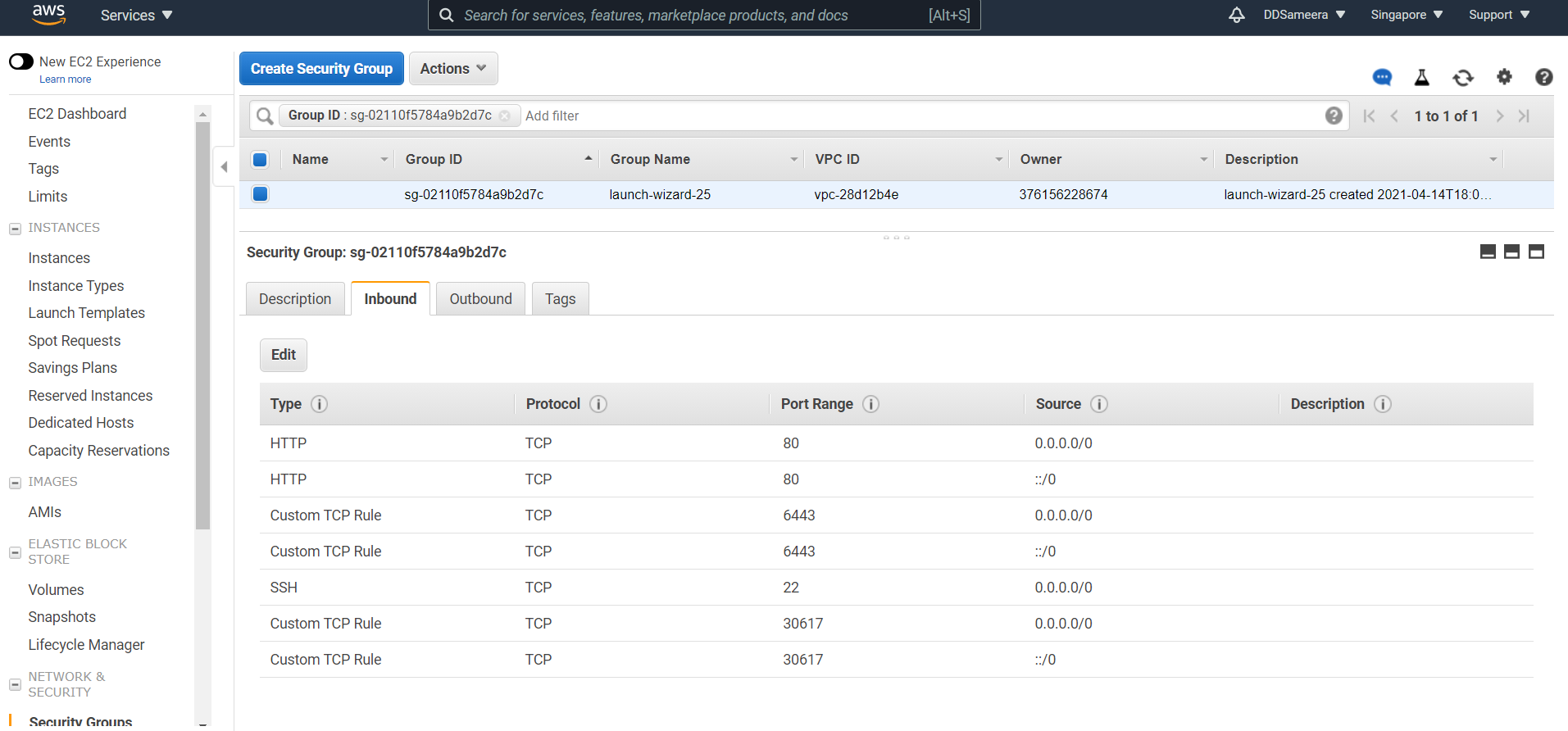Open the Owner column dropdown arrow
The height and width of the screenshot is (731, 1568).
point(1203,160)
